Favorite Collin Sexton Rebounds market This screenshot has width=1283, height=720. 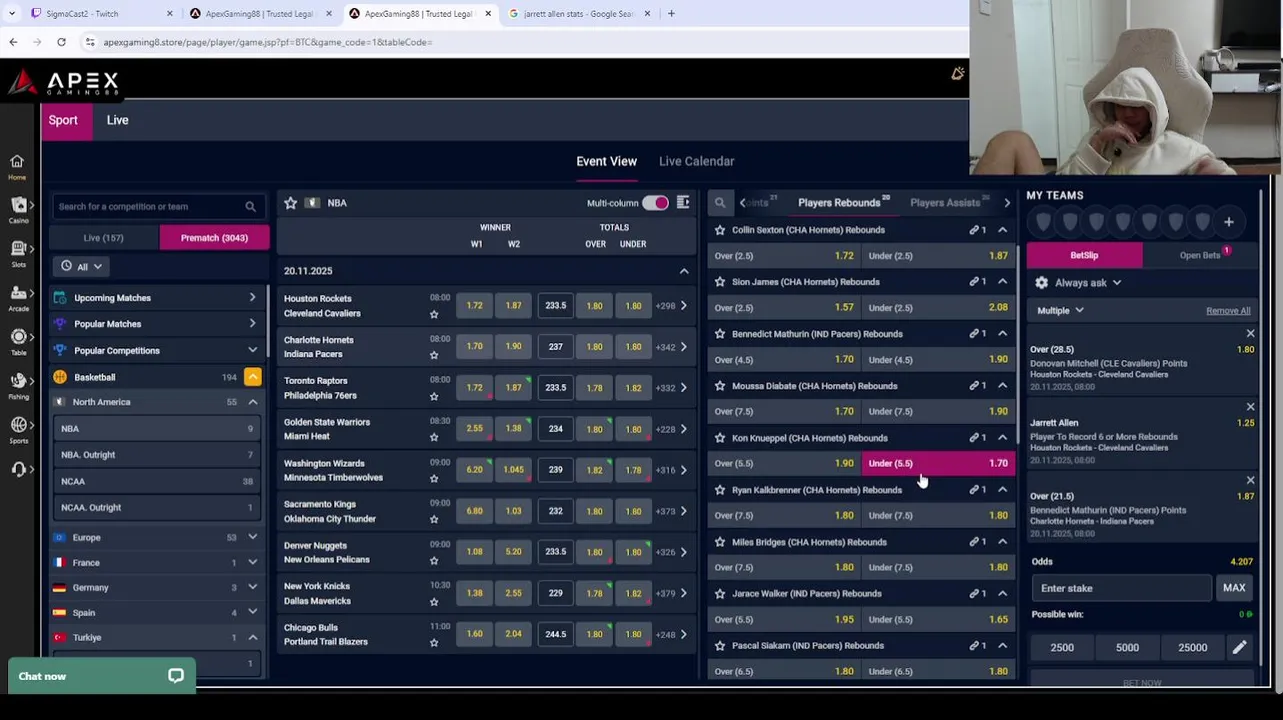pyautogui.click(x=720, y=230)
